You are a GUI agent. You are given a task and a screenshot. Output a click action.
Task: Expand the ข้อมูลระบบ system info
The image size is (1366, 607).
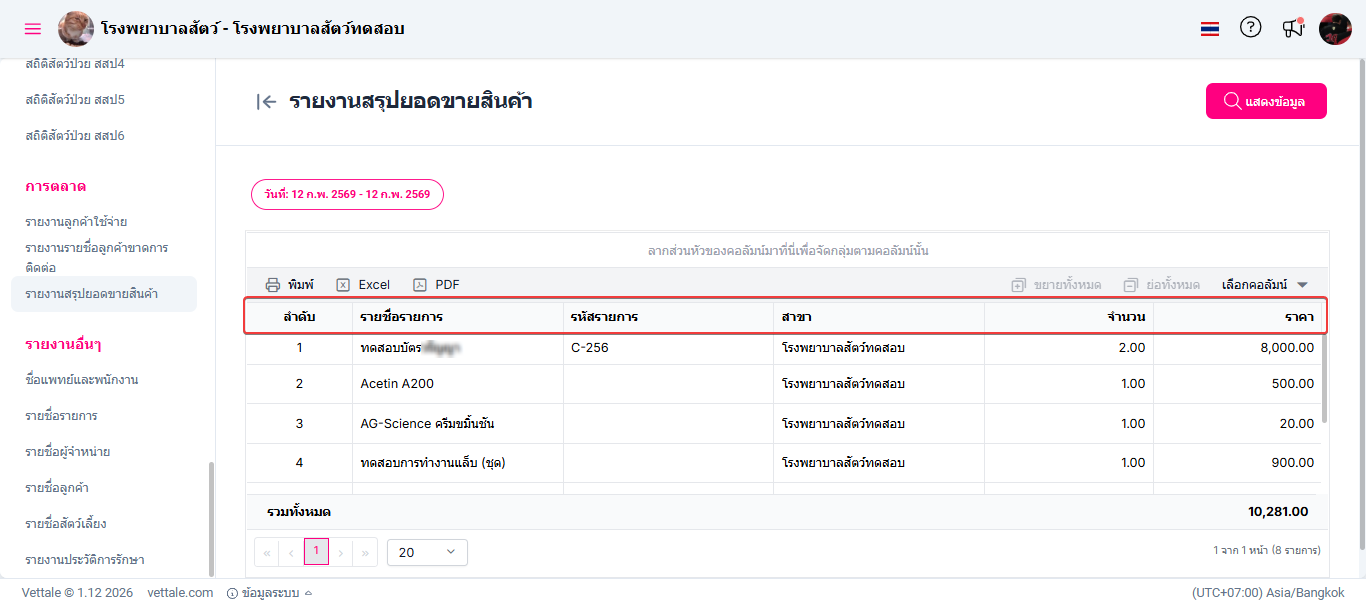(x=269, y=593)
